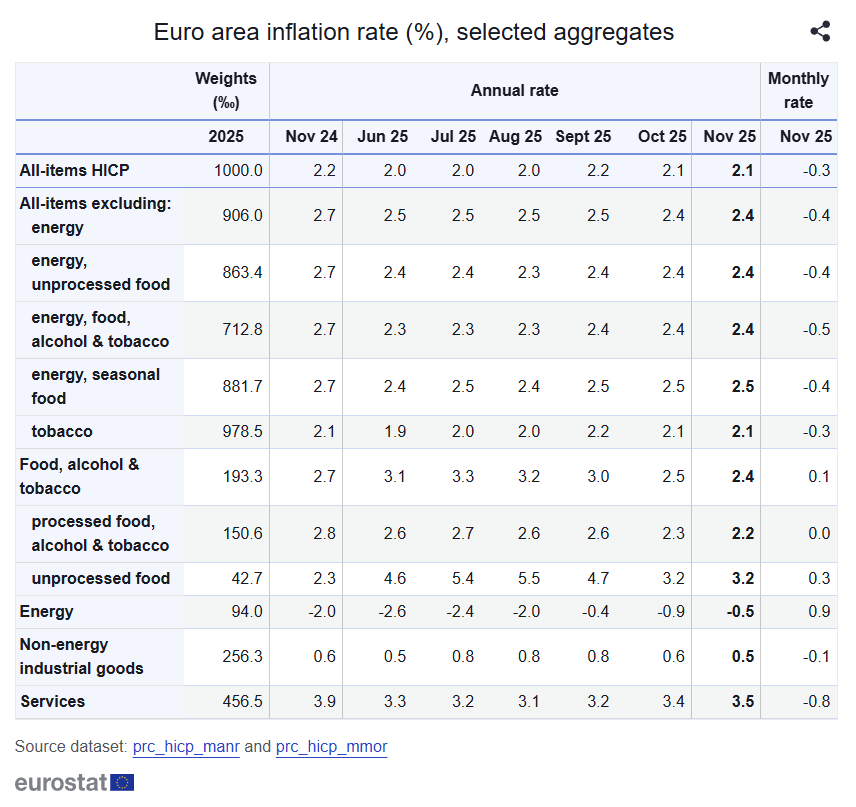Click the Energy row label

coord(46,611)
